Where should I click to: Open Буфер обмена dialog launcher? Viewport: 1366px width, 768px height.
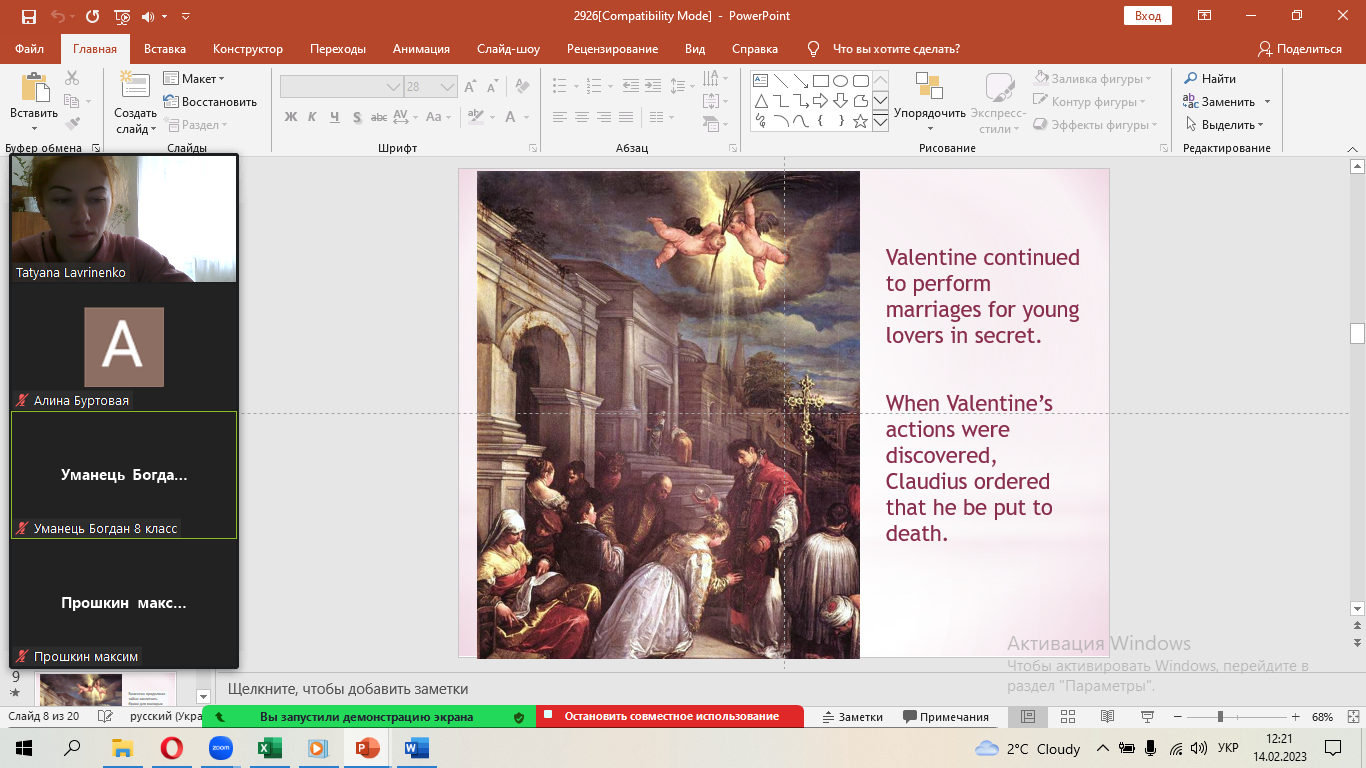(x=96, y=148)
